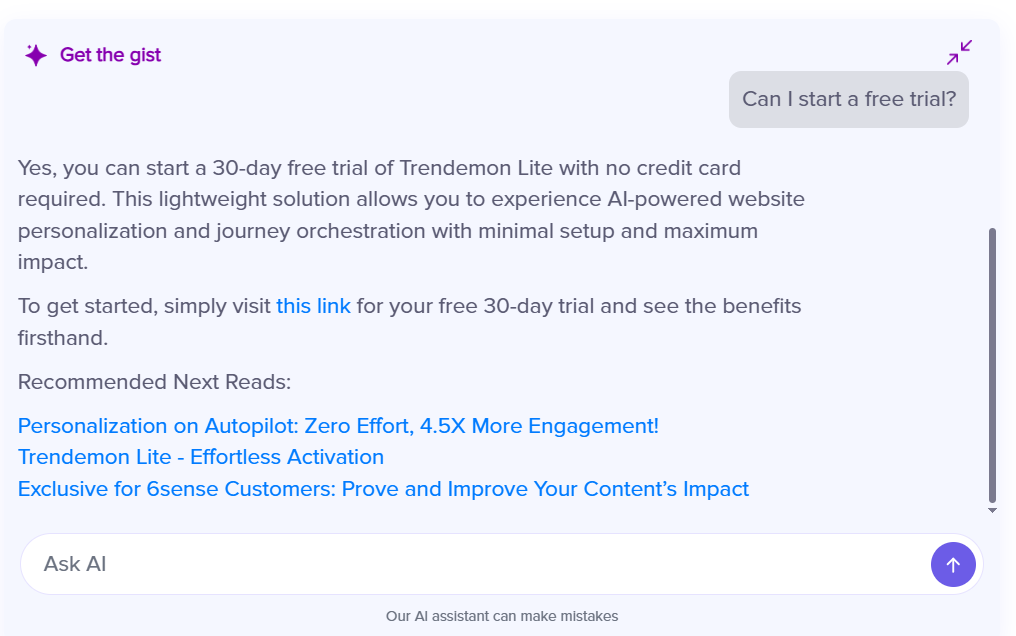Click the "Recommended Next Reads:" heading
1016x636 pixels.
point(154,382)
